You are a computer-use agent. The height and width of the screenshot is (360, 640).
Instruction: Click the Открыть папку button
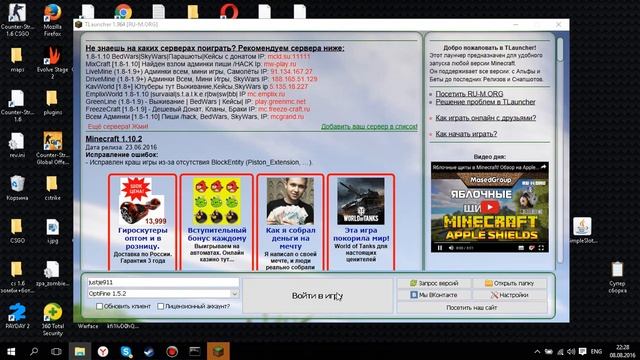tap(510, 283)
